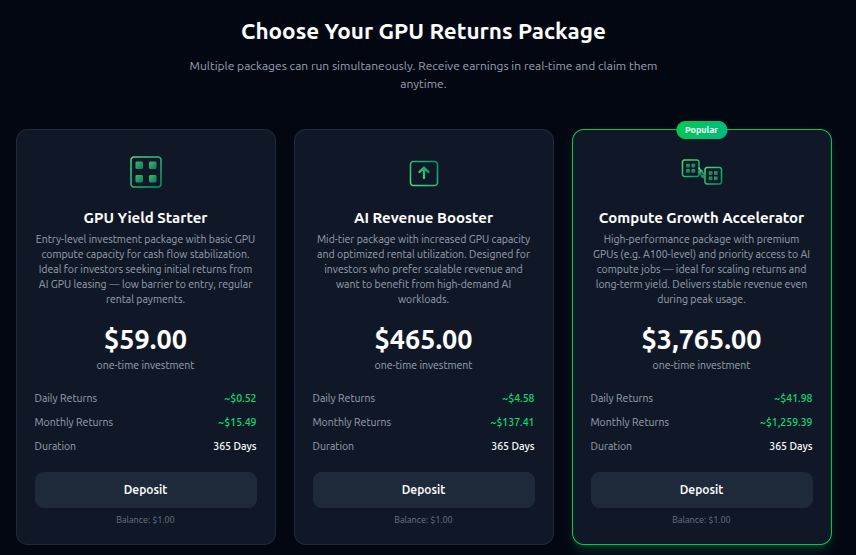856x555 pixels.
Task: Click the green Popular badge
Action: (x=702, y=130)
